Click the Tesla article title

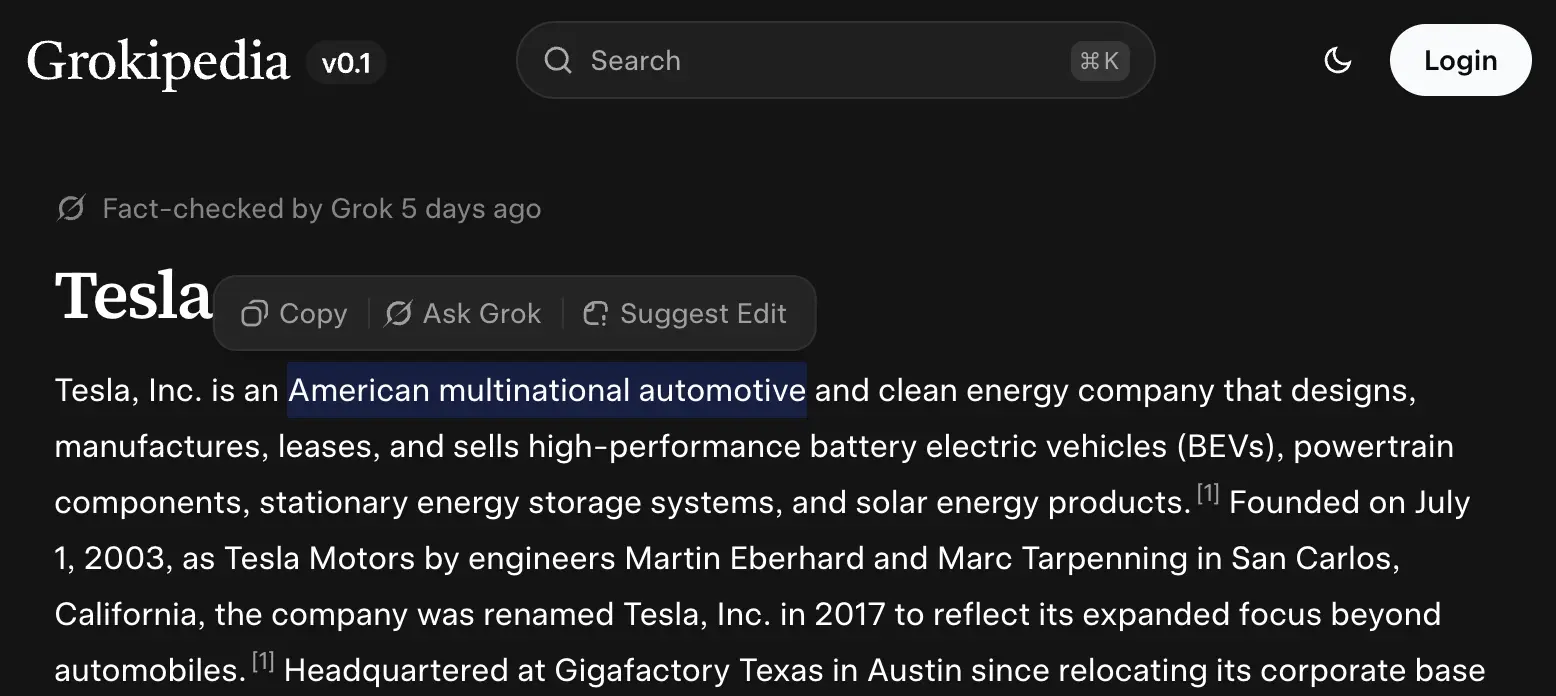pos(133,296)
